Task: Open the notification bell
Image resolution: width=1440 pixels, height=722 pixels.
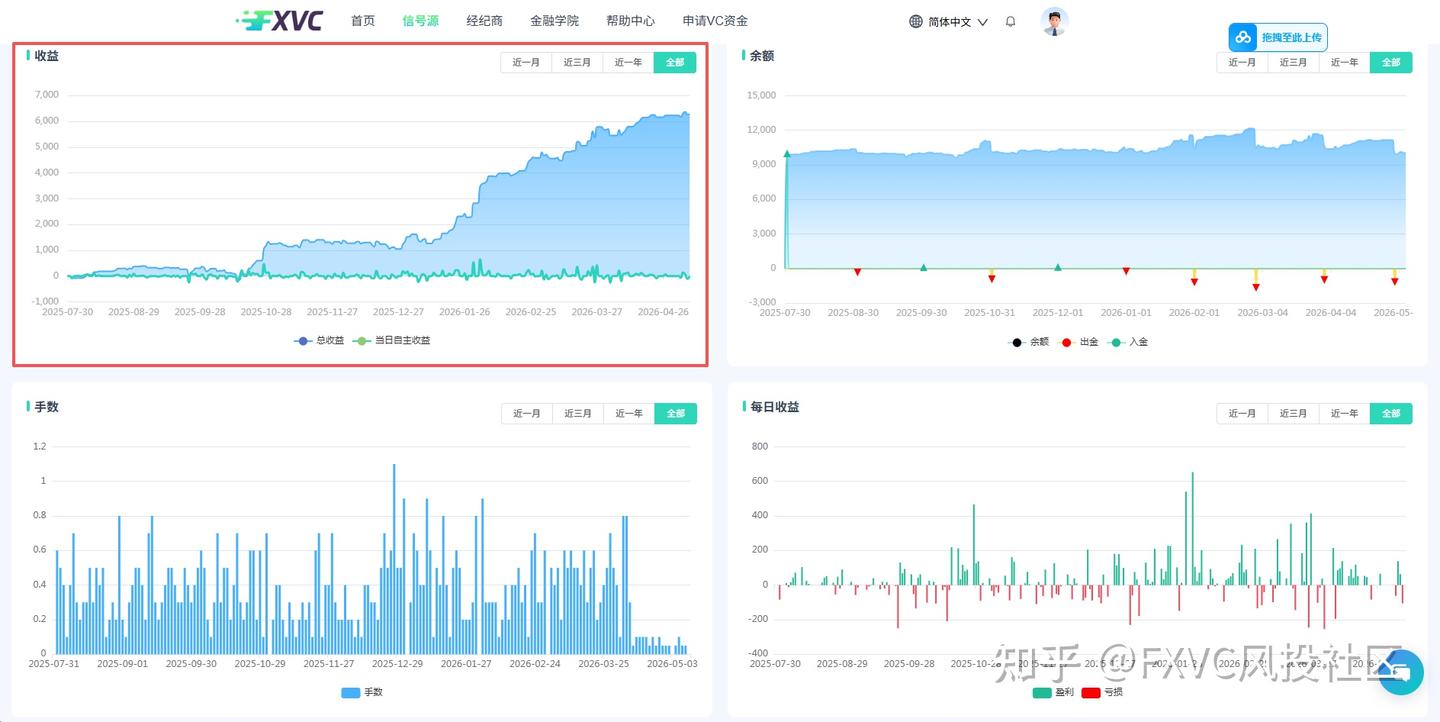Action: 1010,21
